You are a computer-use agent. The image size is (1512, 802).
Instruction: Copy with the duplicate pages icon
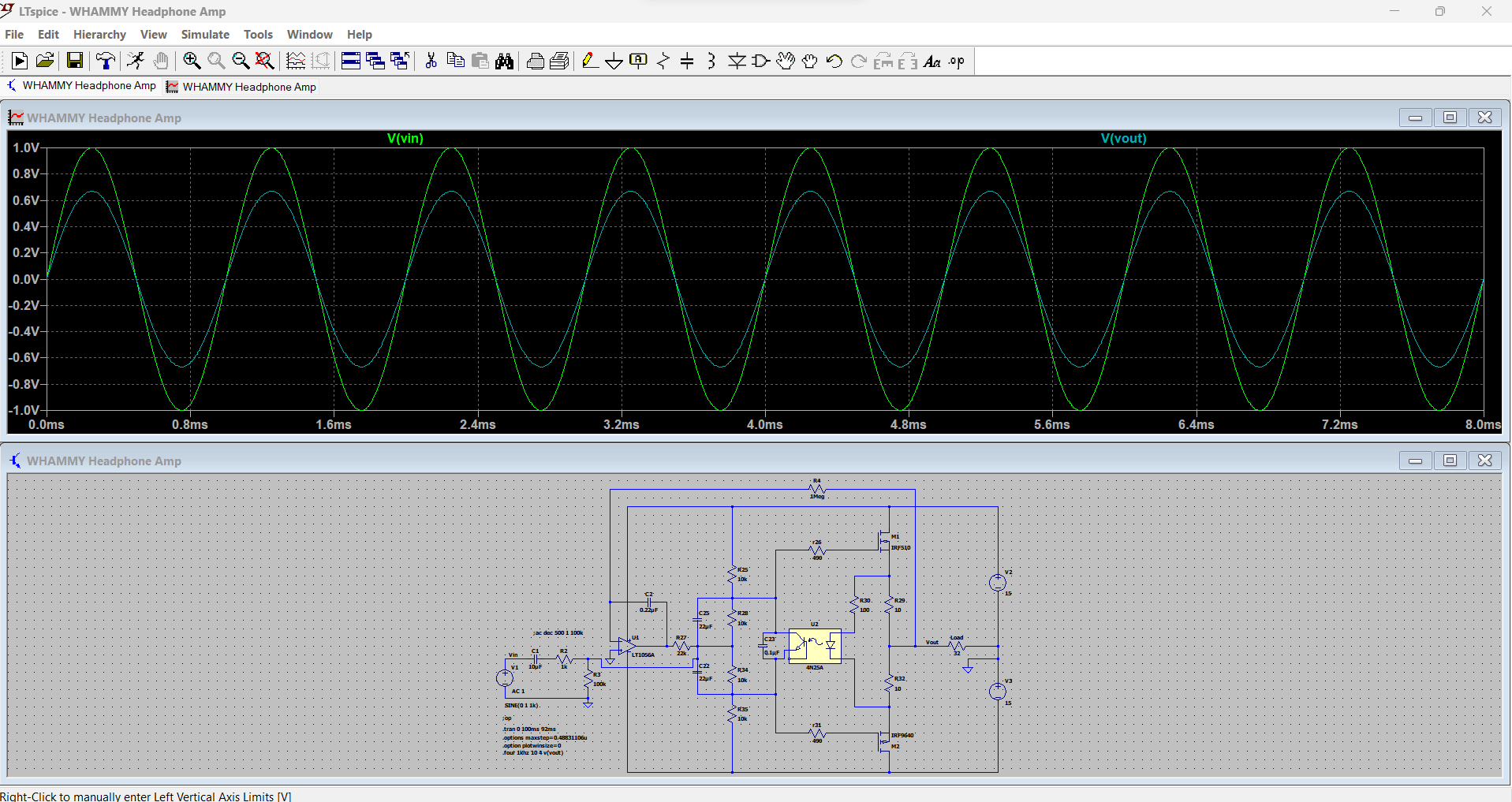[x=455, y=61]
